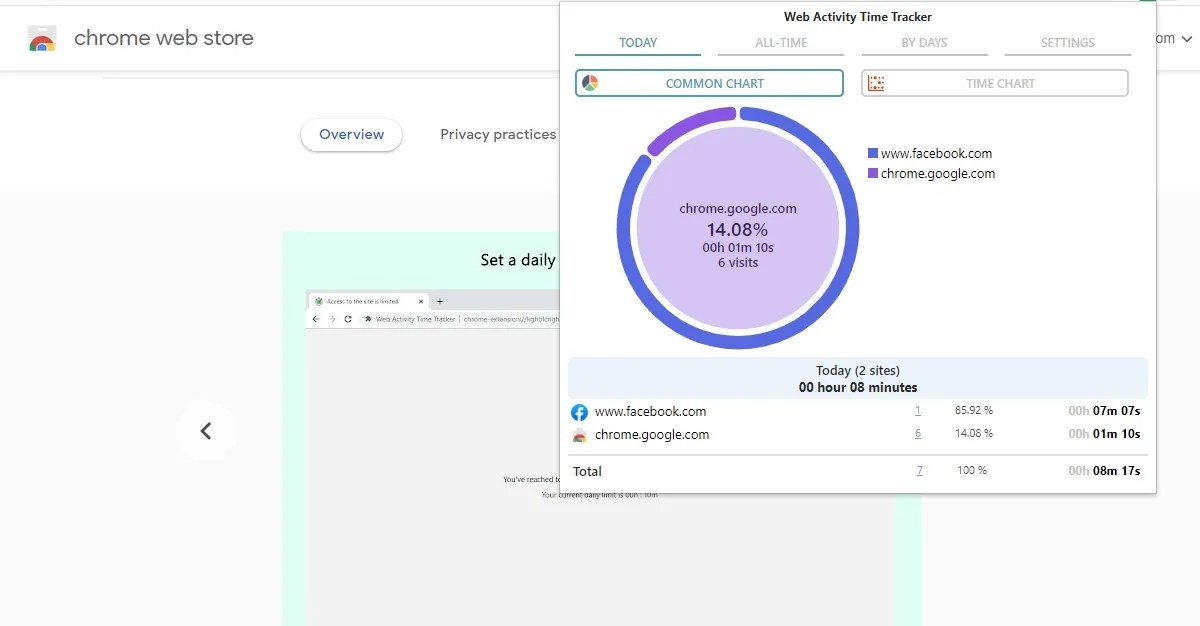The height and width of the screenshot is (626, 1200).
Task: Click the blue square marker for www.facebook.com
Action: (x=874, y=152)
